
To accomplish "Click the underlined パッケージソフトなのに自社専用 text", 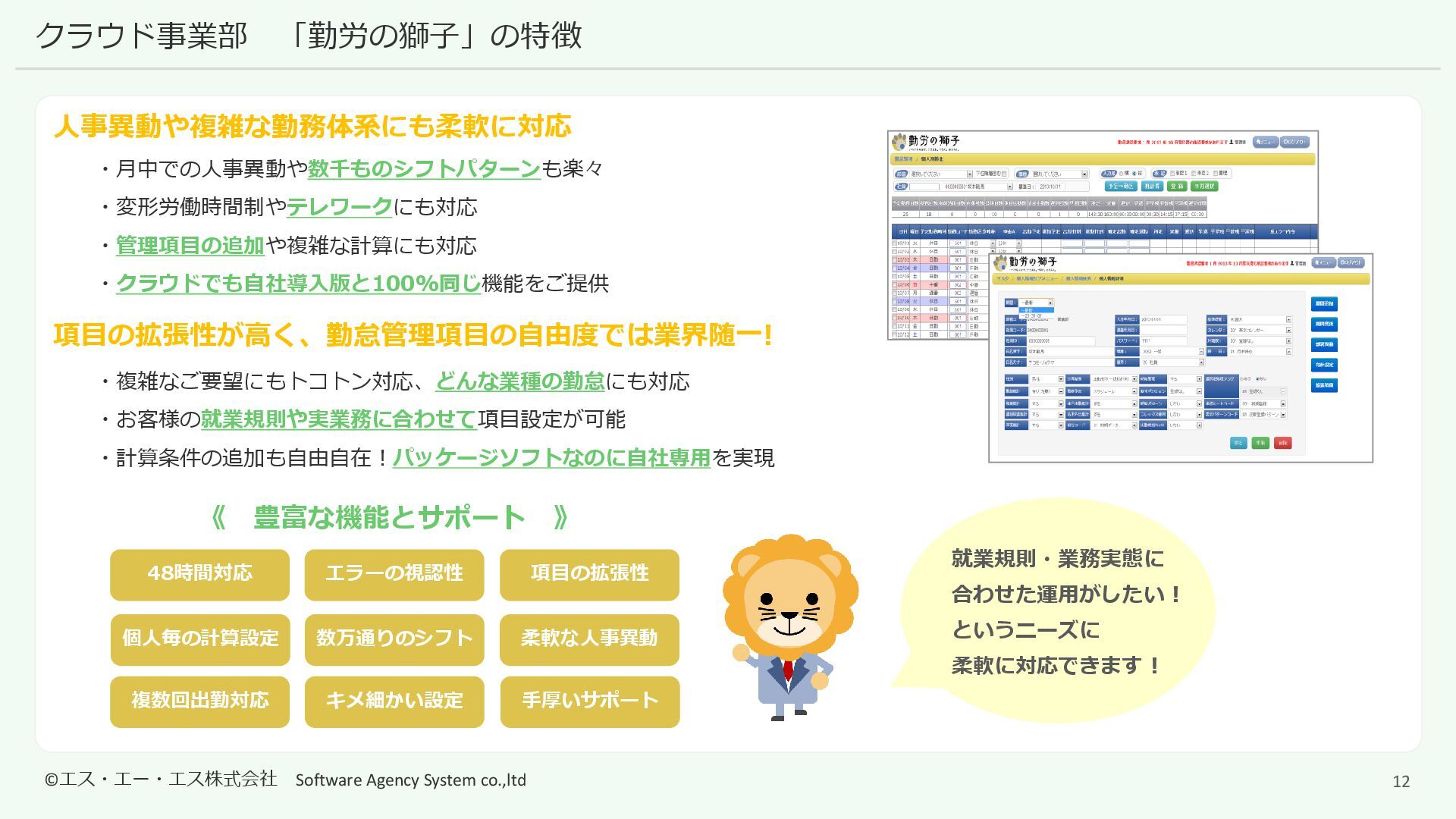I will 551,458.
